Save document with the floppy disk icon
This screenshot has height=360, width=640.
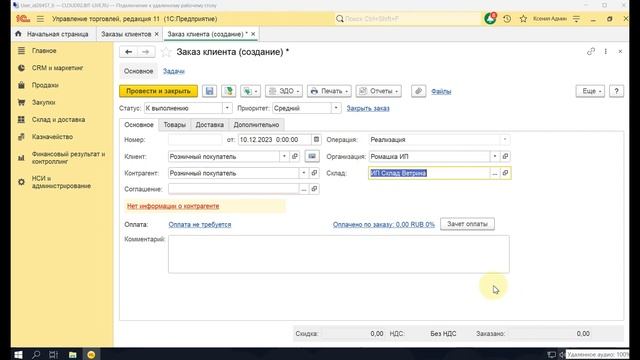pos(209,91)
